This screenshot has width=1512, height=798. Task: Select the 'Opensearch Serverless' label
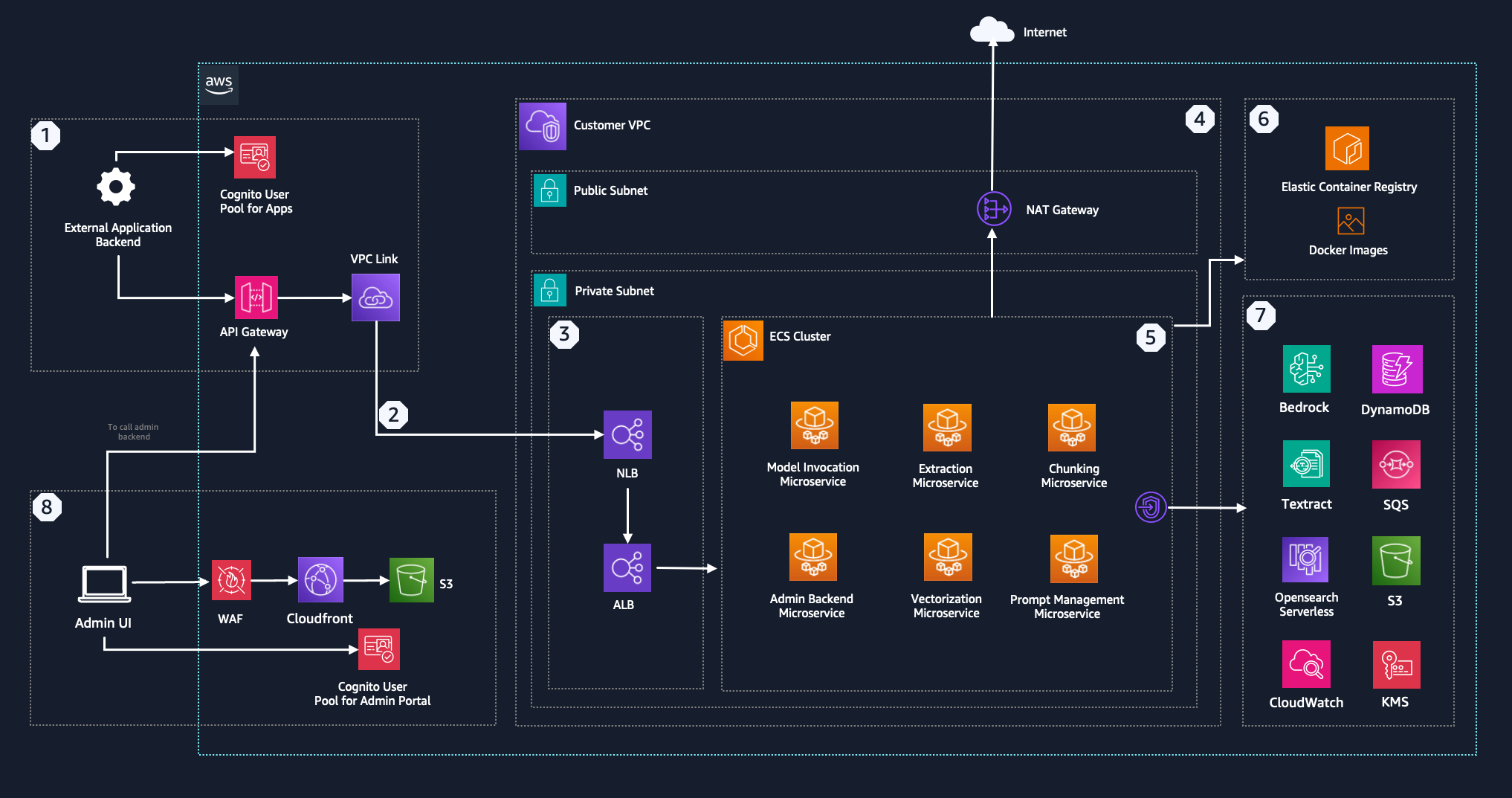(1306, 604)
